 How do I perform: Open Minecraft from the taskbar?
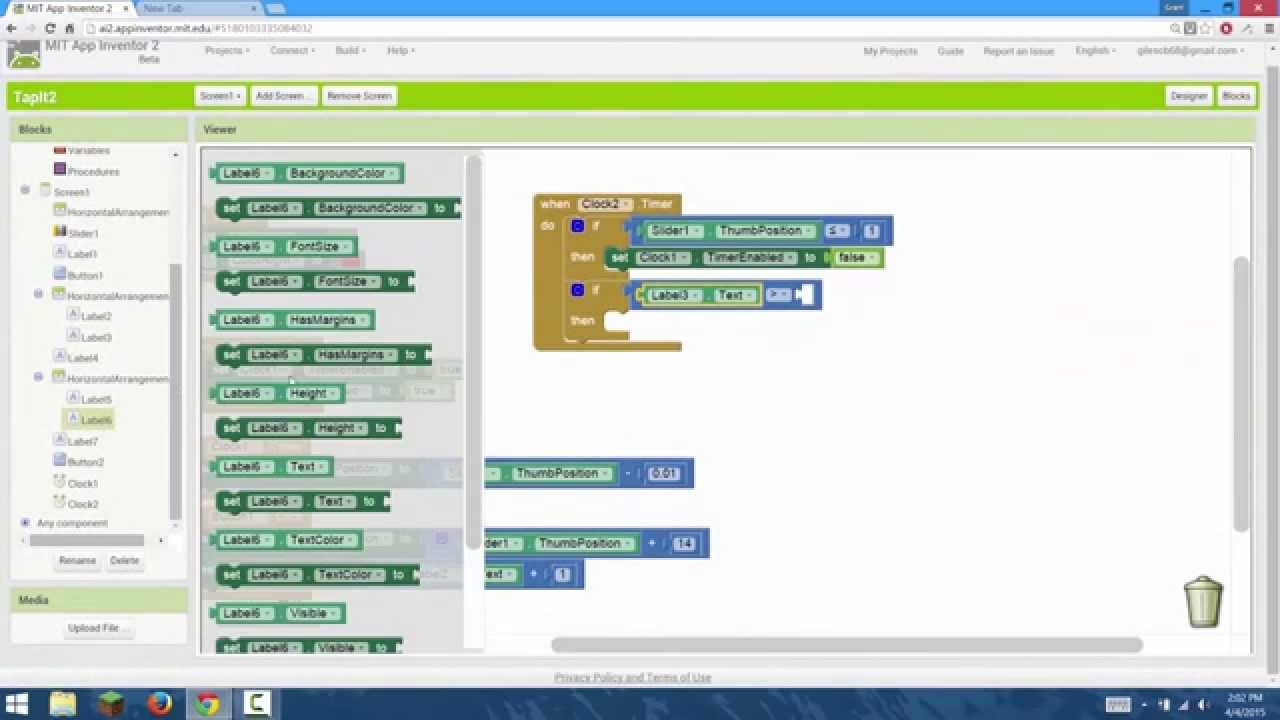tap(111, 704)
